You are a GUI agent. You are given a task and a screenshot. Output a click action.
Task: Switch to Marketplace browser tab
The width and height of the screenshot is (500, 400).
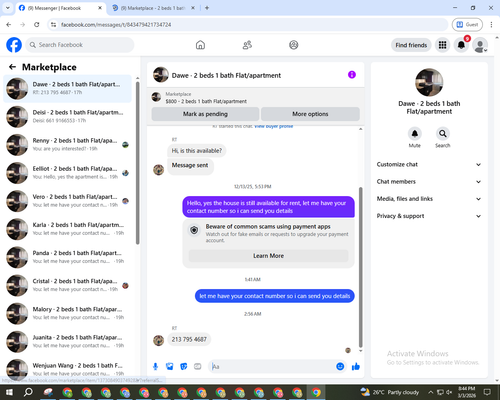click(152, 8)
